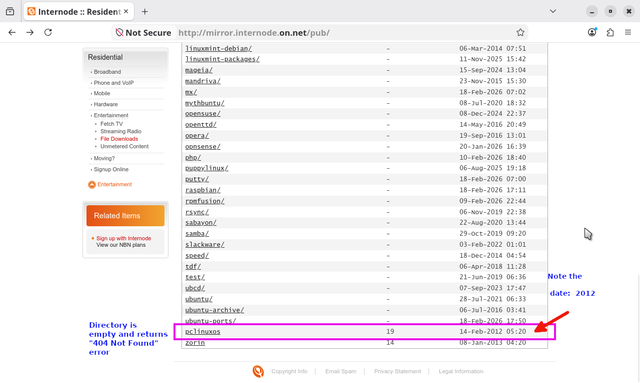This screenshot has width=640, height=383.
Task: Open the Unmetered Content submenu link
Action: (x=124, y=146)
